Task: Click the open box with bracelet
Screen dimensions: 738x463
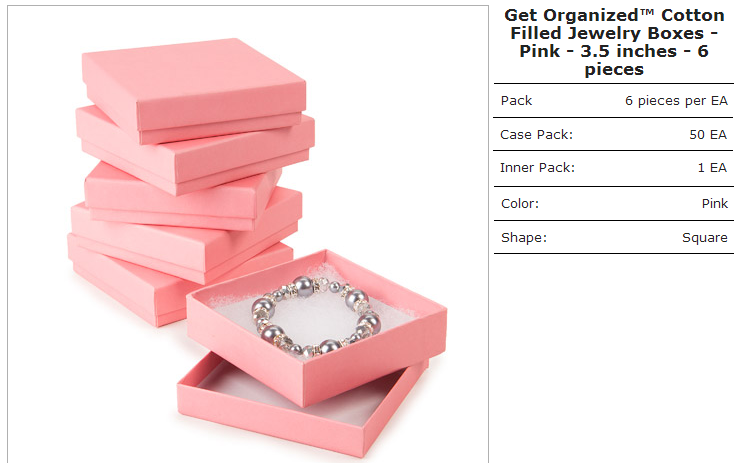Action: coord(317,328)
